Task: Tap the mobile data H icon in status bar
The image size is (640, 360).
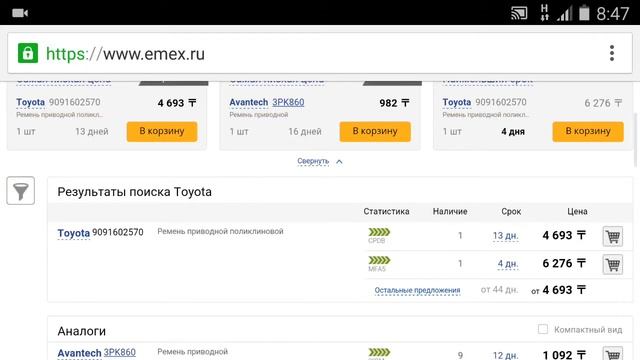Action: click(544, 13)
